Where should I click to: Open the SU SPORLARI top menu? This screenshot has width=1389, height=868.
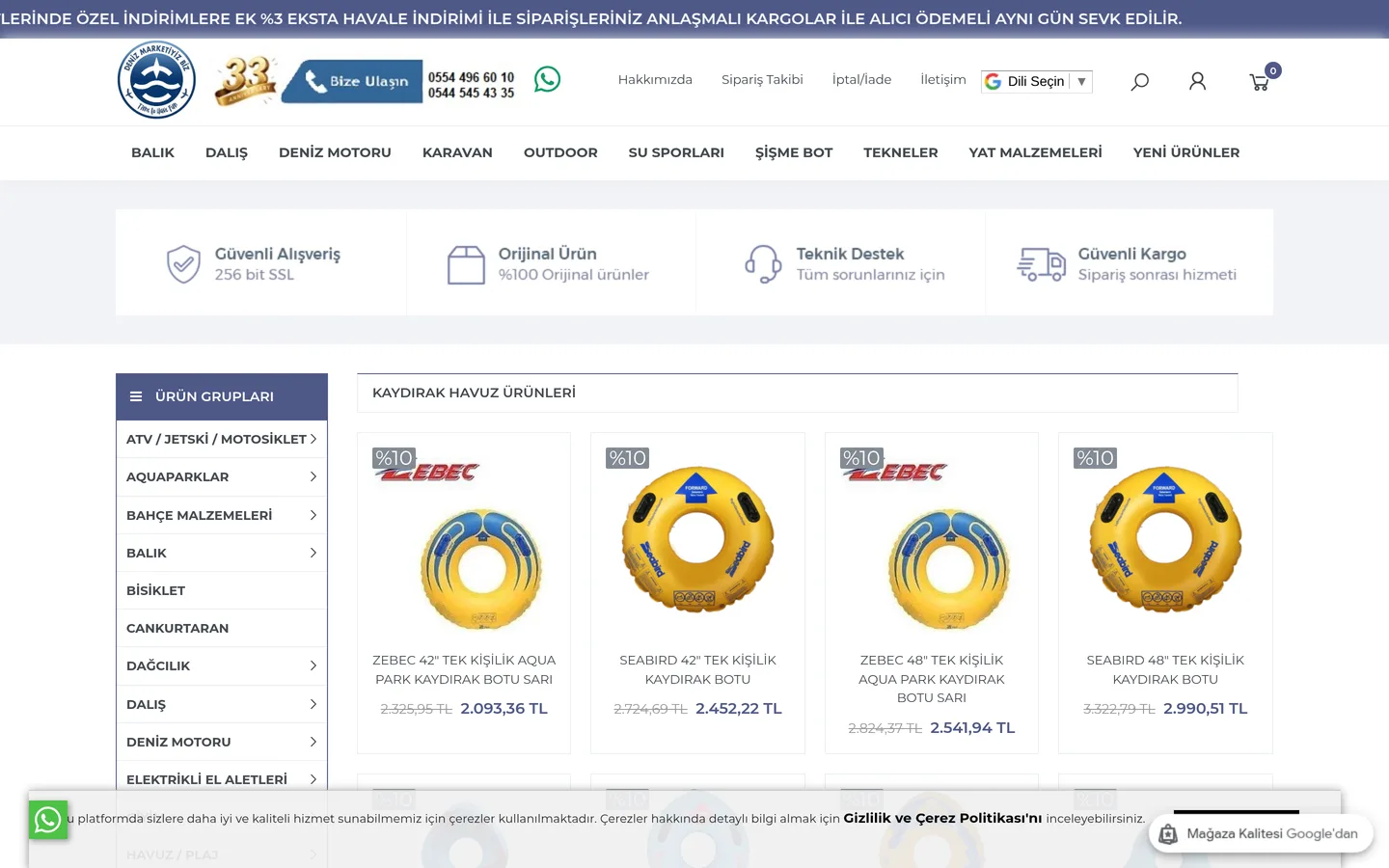(x=676, y=152)
